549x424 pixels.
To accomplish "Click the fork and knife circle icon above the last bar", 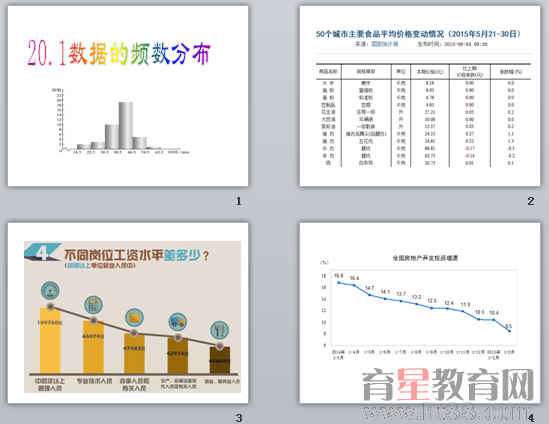I will (220, 330).
